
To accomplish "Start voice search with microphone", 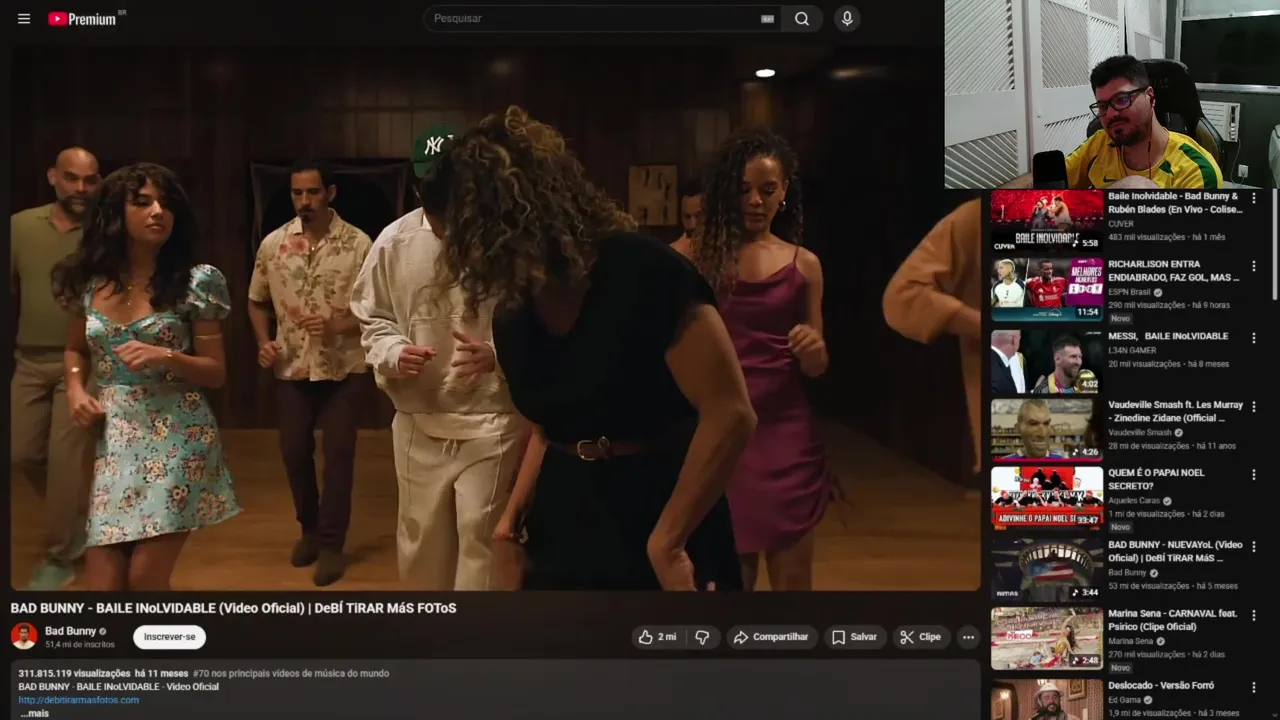I will pyautogui.click(x=847, y=19).
